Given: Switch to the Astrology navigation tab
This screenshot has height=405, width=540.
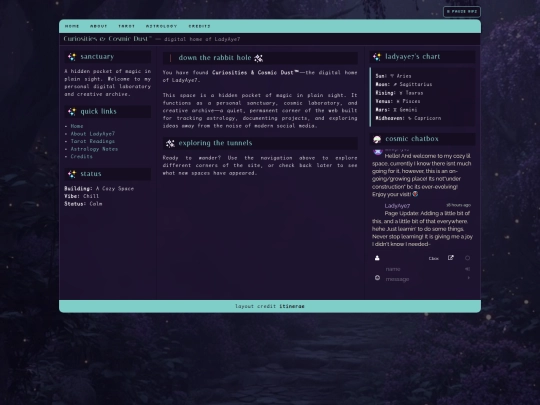Looking at the screenshot, I should click(x=161, y=26).
